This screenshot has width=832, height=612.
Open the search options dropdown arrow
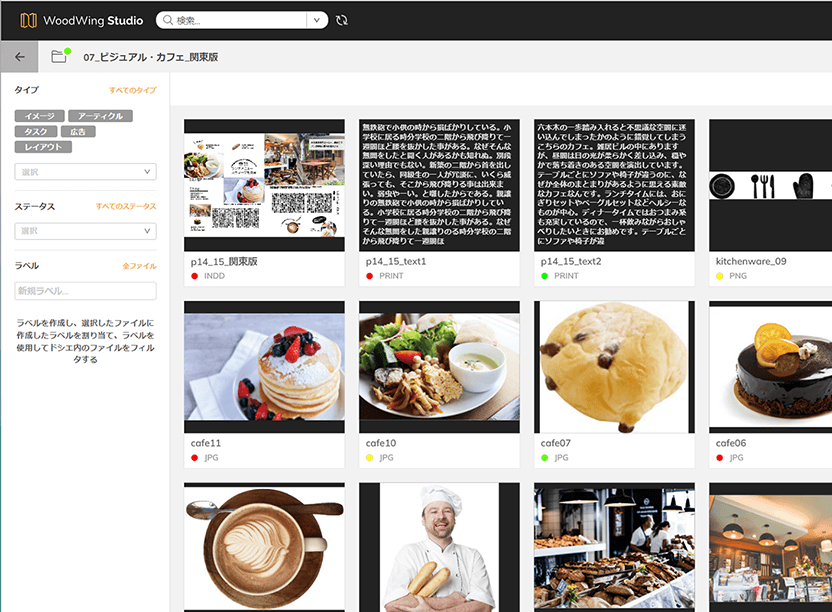click(x=317, y=20)
